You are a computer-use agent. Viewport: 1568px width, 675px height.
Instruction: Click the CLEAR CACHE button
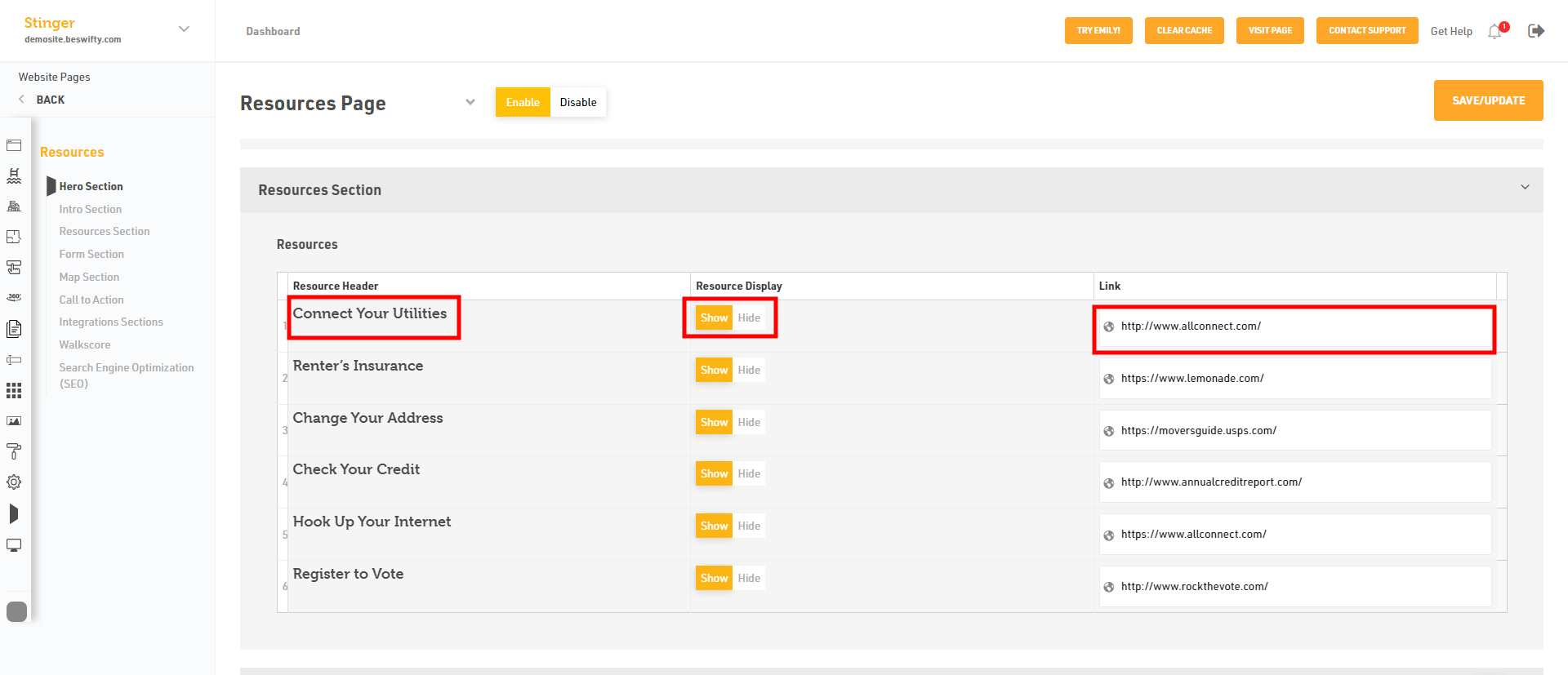(x=1184, y=31)
